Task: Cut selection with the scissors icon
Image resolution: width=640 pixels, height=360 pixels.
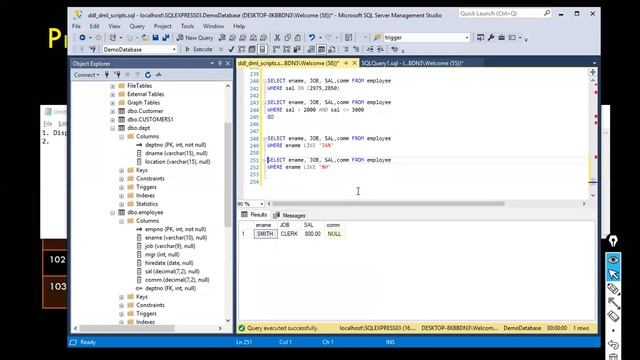Action: point(277,38)
